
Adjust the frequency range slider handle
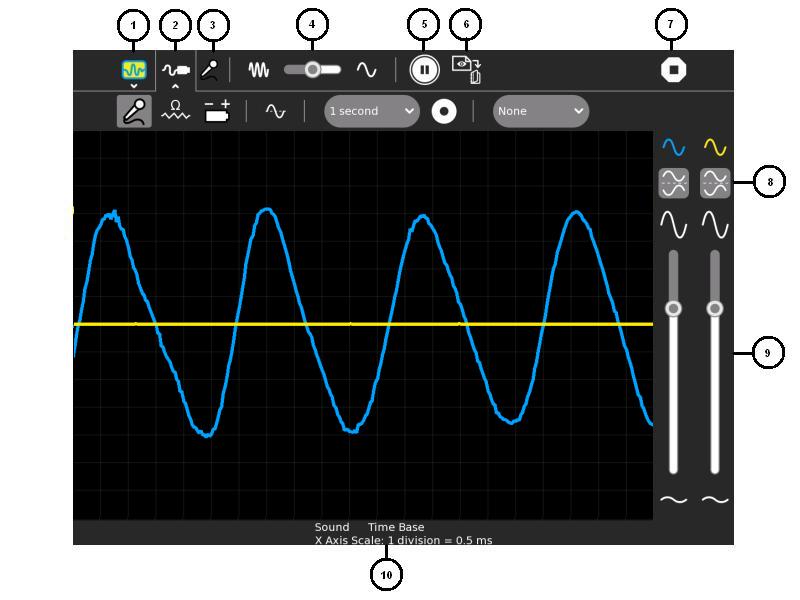point(313,70)
